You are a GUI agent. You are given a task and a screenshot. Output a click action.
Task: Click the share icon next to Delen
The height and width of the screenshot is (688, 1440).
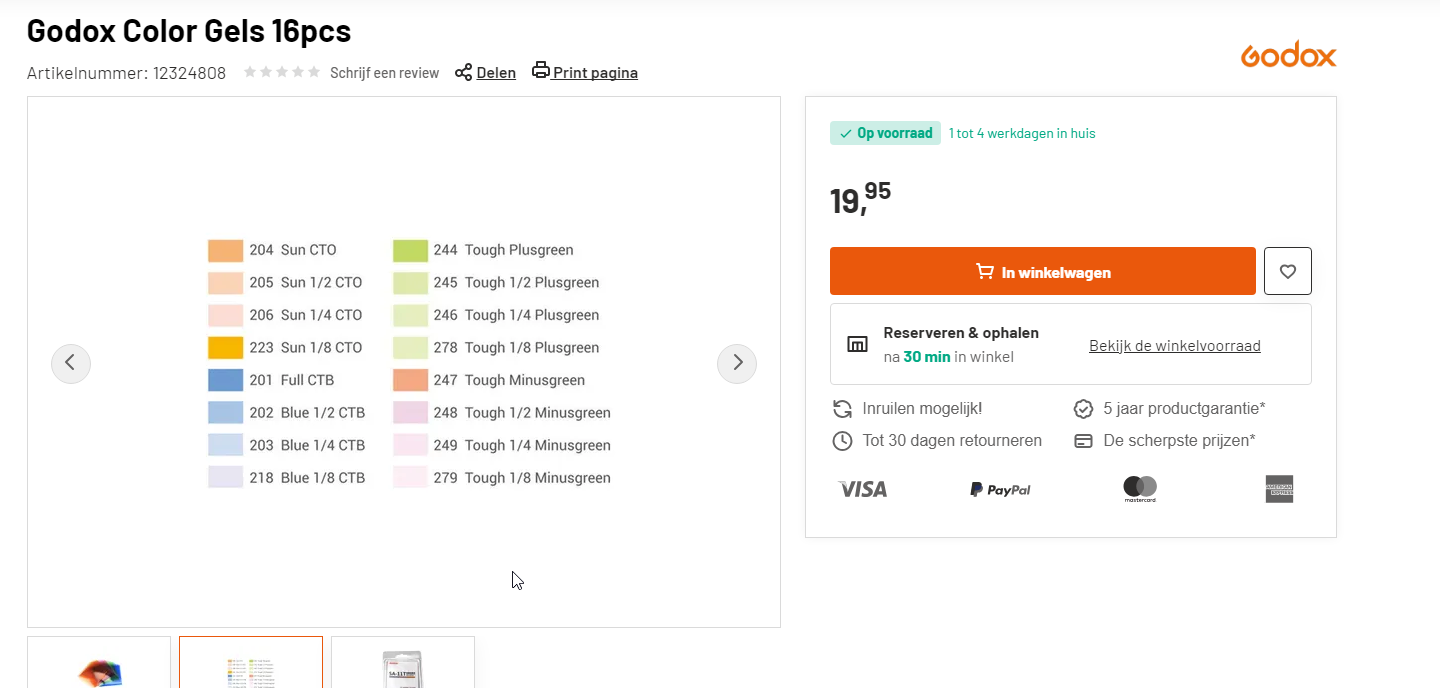(463, 72)
